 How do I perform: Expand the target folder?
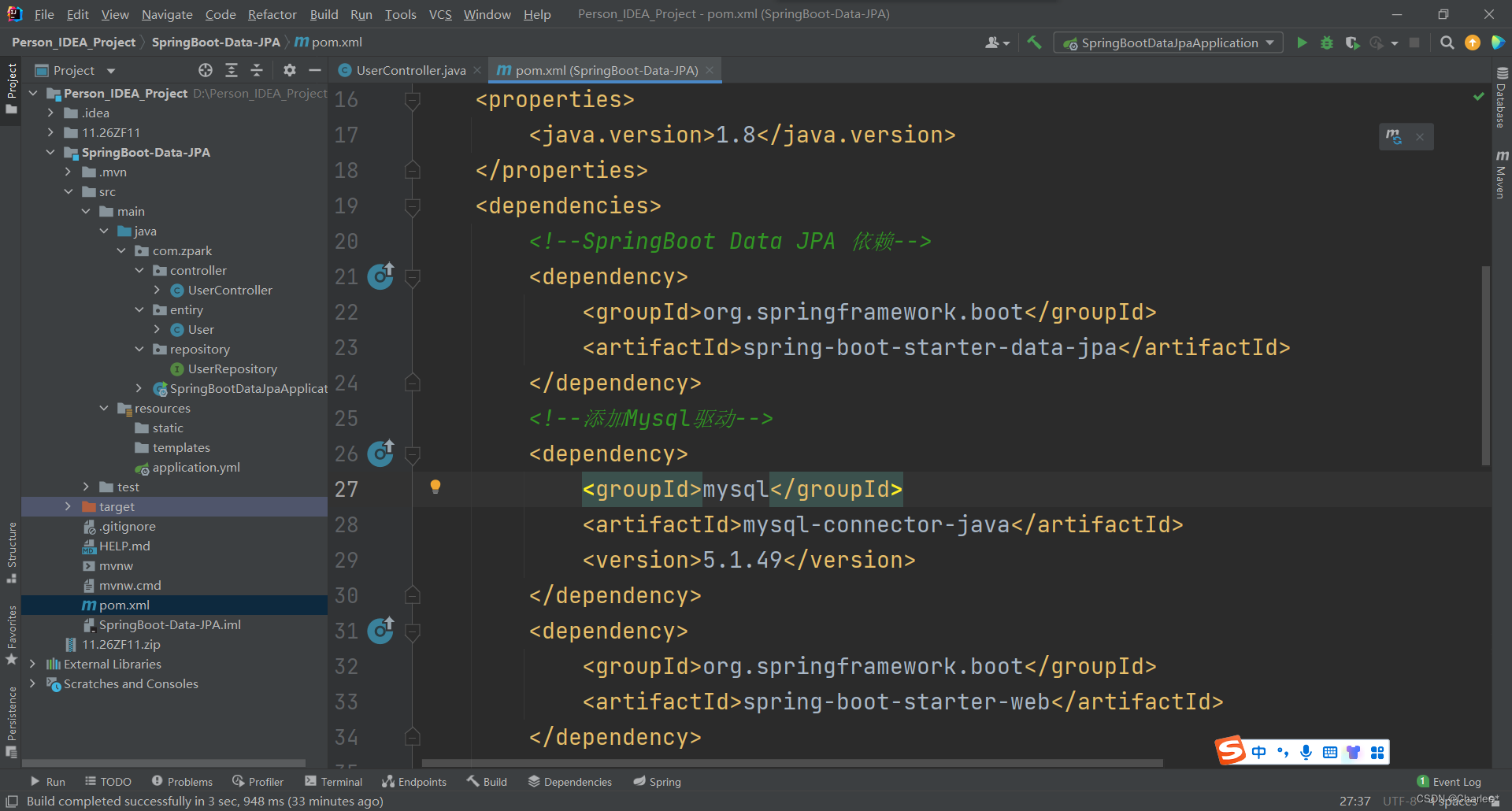pyautogui.click(x=68, y=506)
